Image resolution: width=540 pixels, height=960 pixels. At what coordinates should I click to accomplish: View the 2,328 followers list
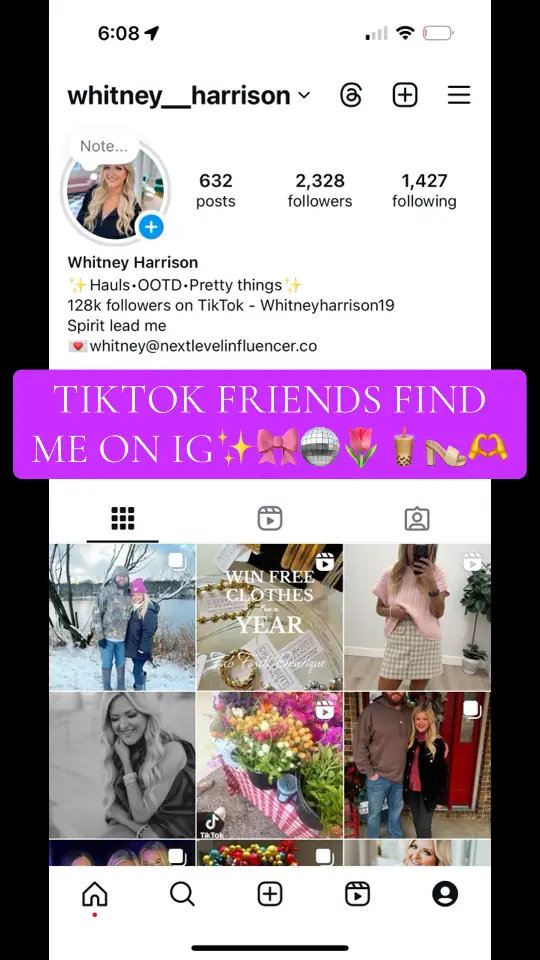coord(320,190)
